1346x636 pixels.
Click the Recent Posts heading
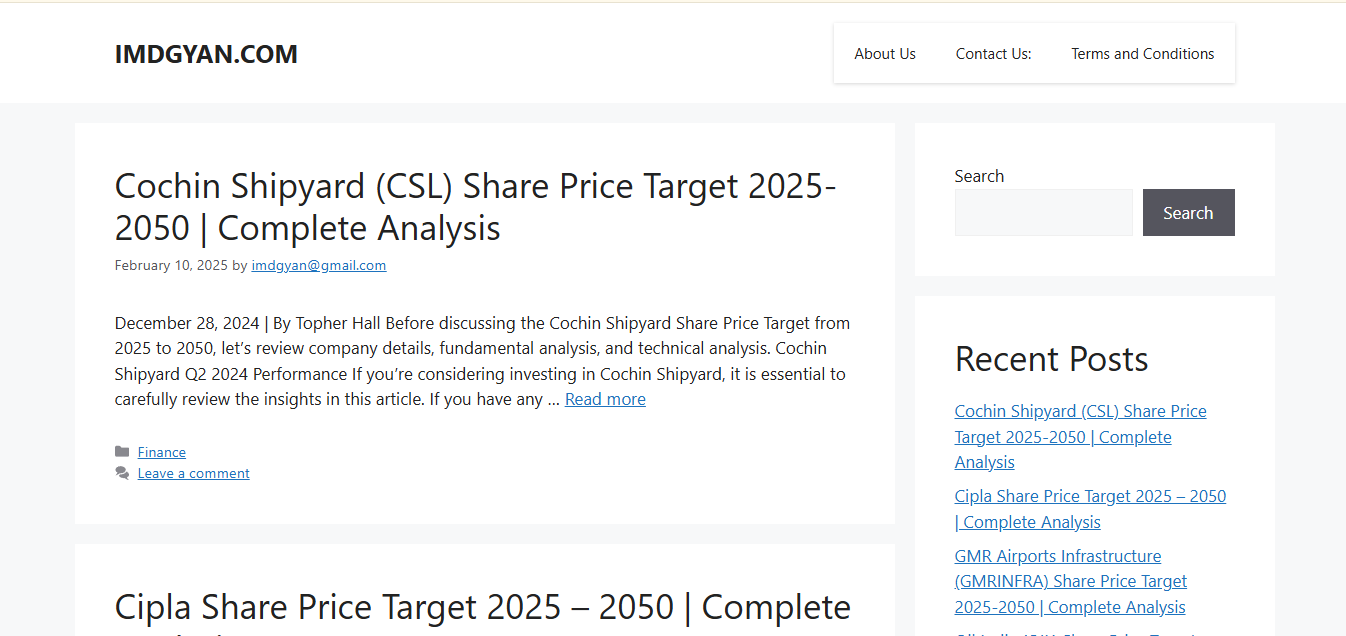[x=1052, y=359]
